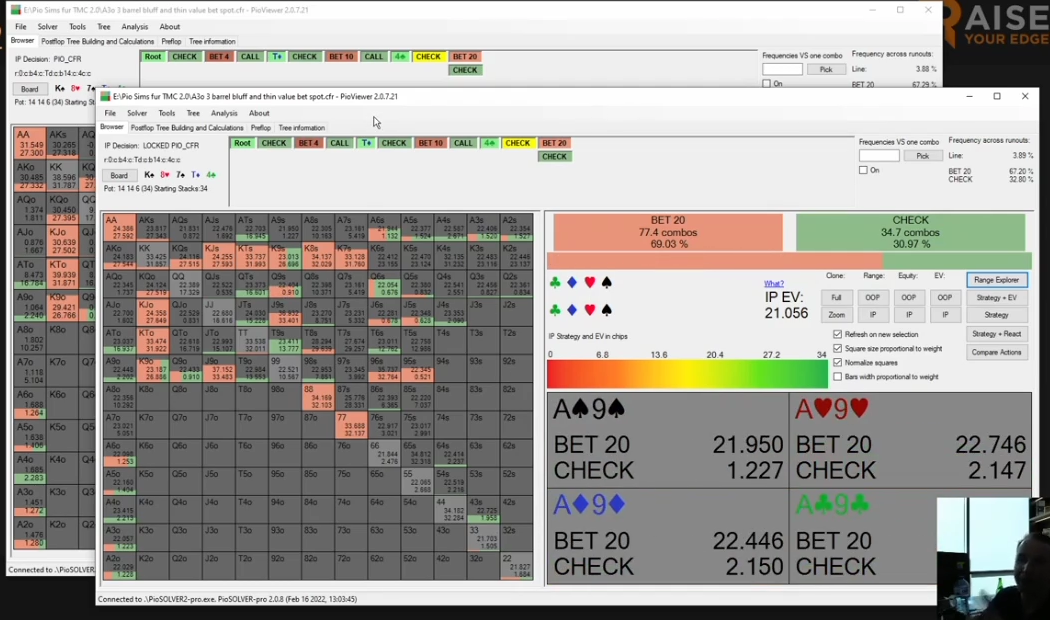1050x620 pixels.
Task: Toggle Square size proportional to weight
Action: (x=837, y=348)
